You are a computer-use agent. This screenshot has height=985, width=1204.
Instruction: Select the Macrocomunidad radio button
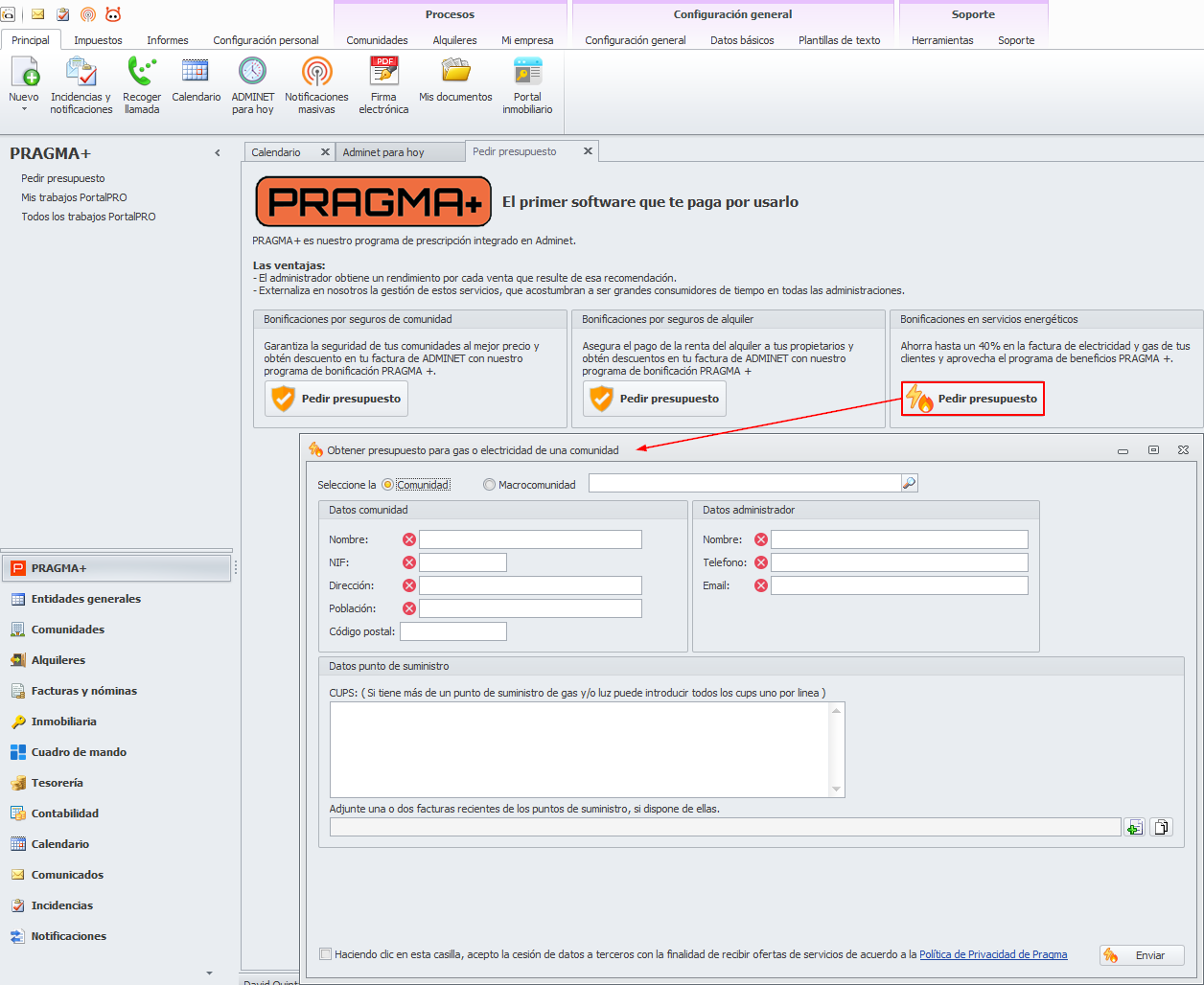click(x=489, y=485)
